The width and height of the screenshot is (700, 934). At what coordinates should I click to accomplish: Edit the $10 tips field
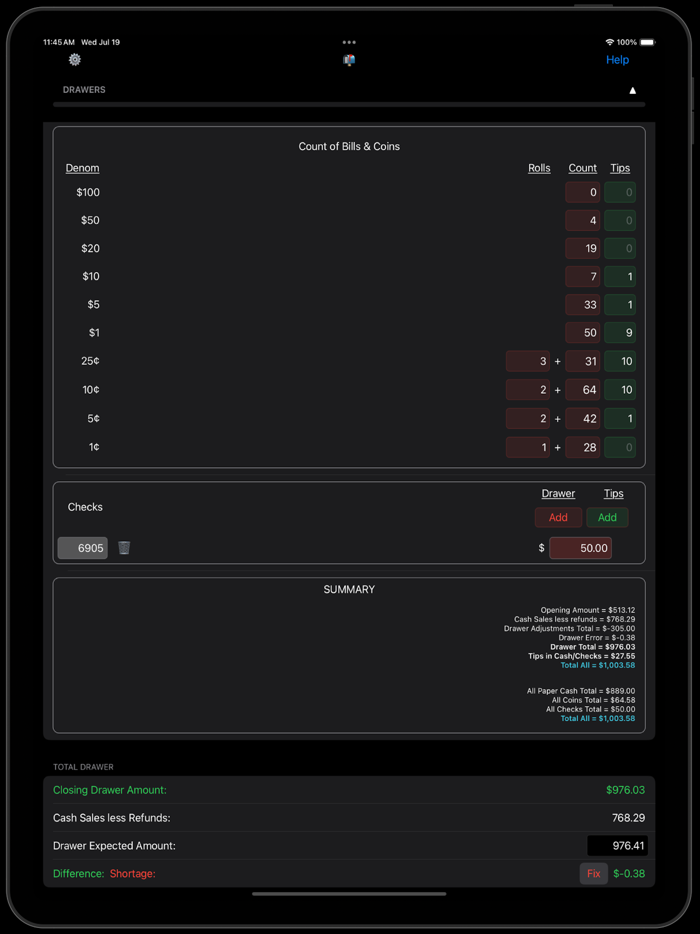620,276
